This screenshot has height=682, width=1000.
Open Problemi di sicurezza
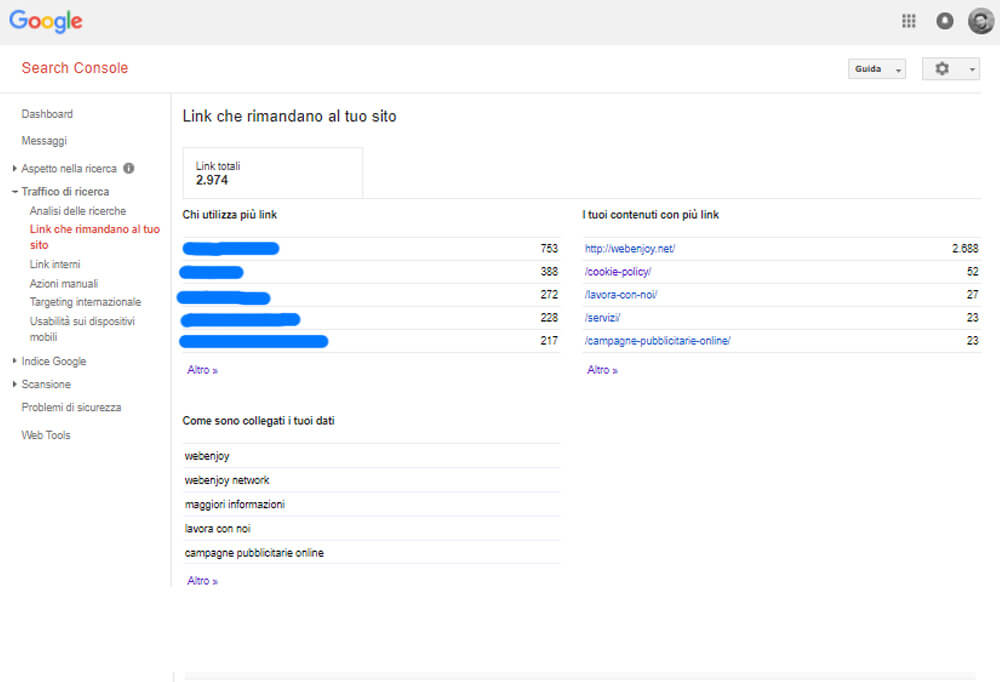pos(71,407)
